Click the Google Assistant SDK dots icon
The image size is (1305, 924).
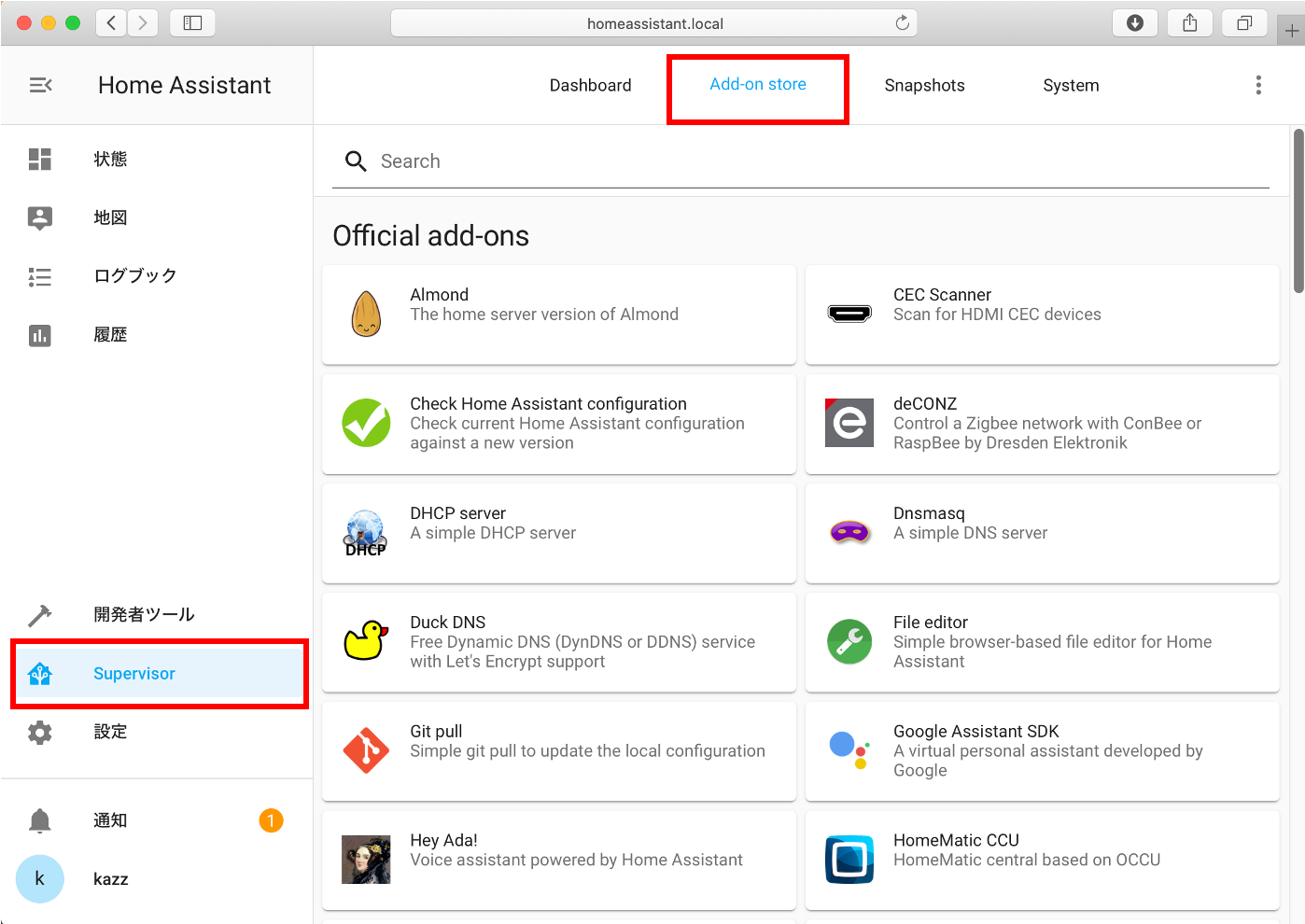(x=849, y=750)
